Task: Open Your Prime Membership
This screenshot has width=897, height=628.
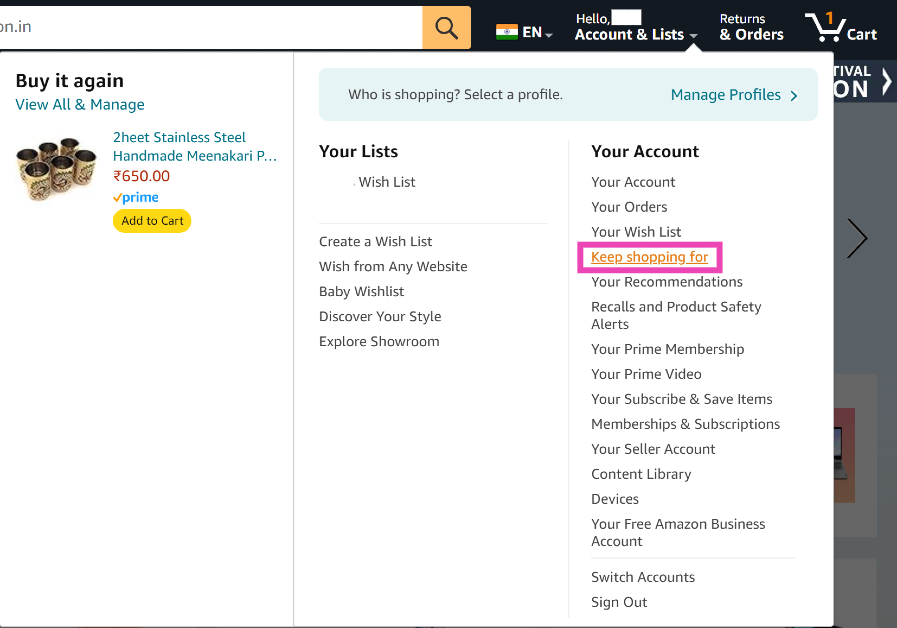Action: click(667, 349)
